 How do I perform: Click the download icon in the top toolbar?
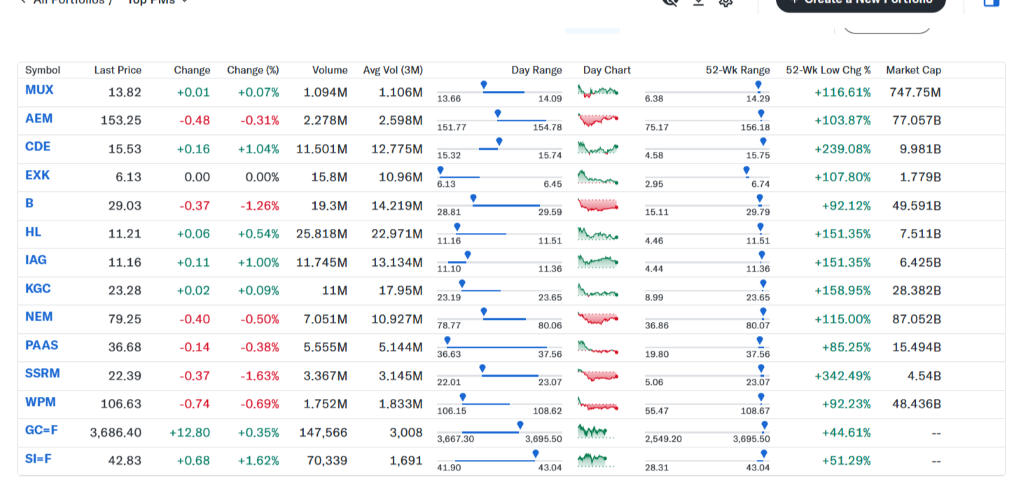698,3
